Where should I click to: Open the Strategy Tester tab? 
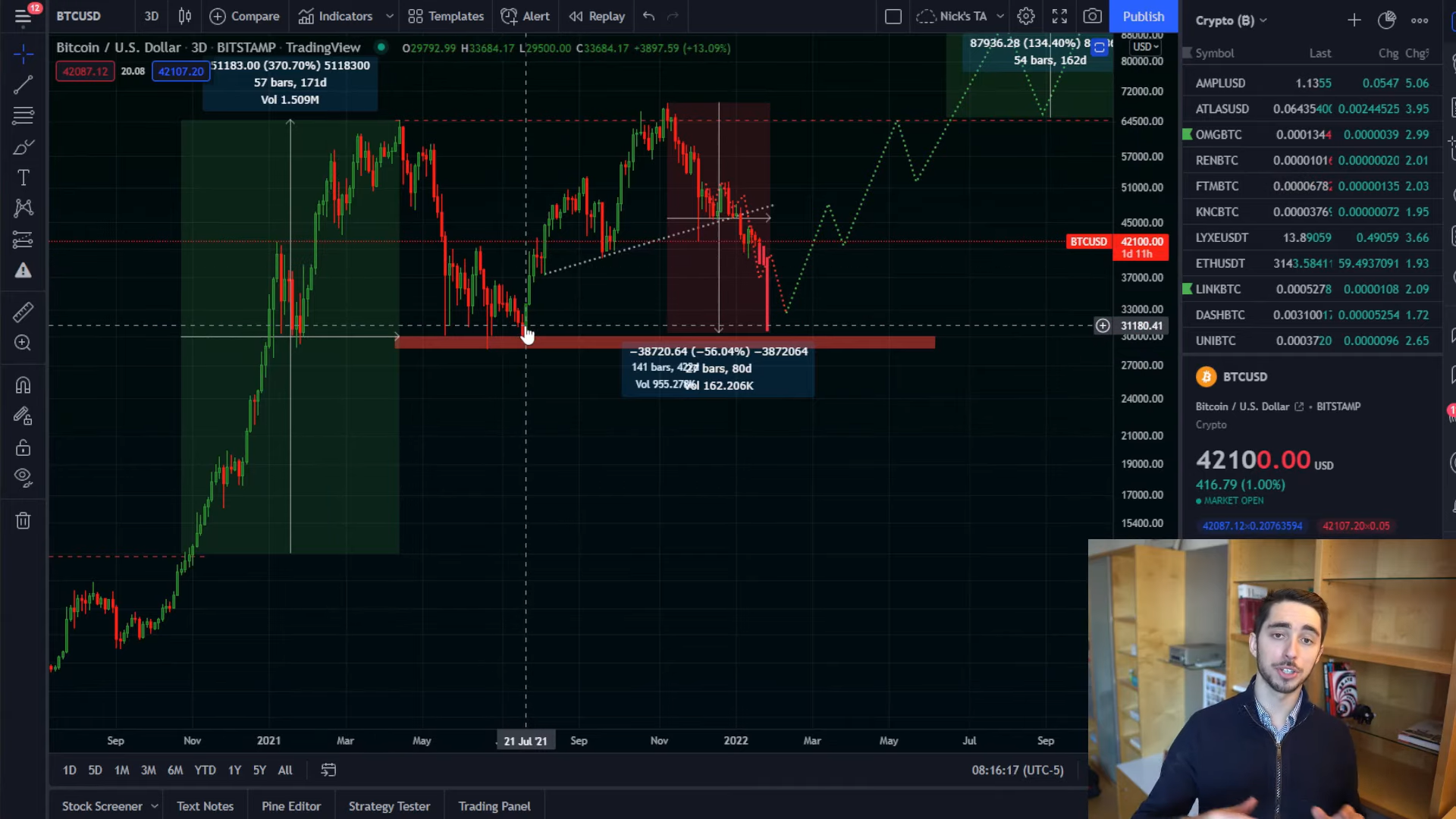pyautogui.click(x=389, y=806)
